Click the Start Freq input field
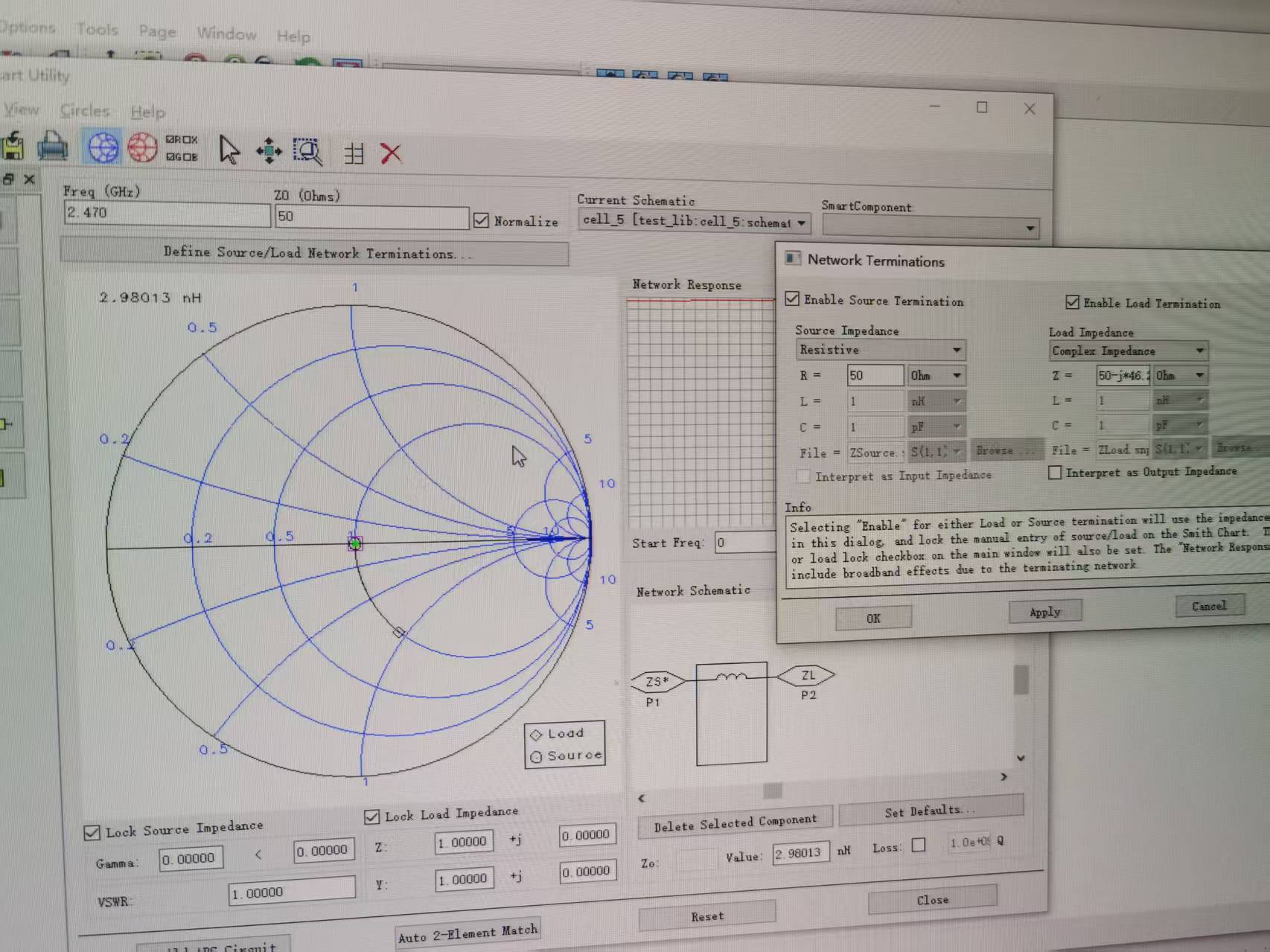 [x=744, y=543]
